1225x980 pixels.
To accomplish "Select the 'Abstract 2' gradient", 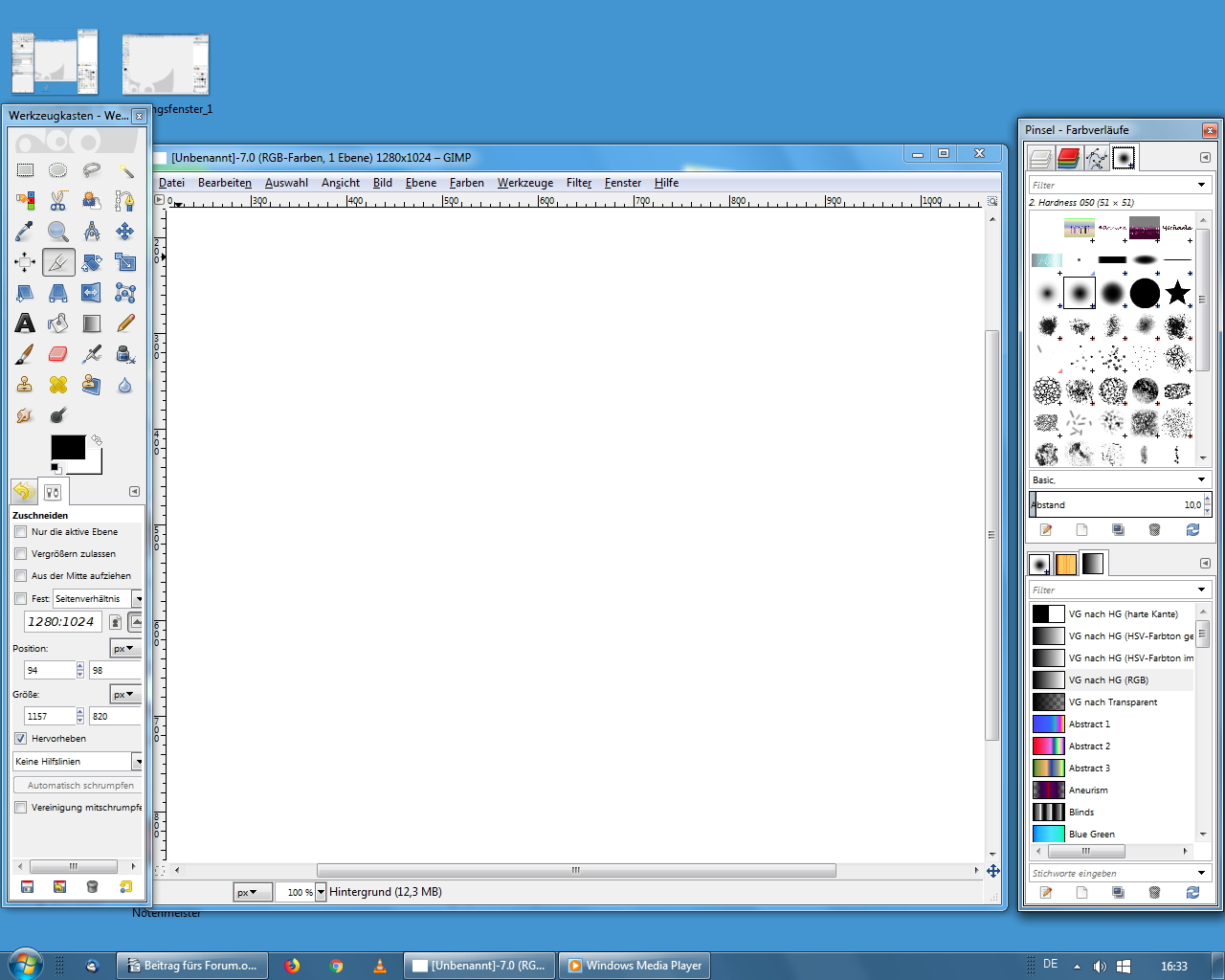I will [x=1089, y=746].
